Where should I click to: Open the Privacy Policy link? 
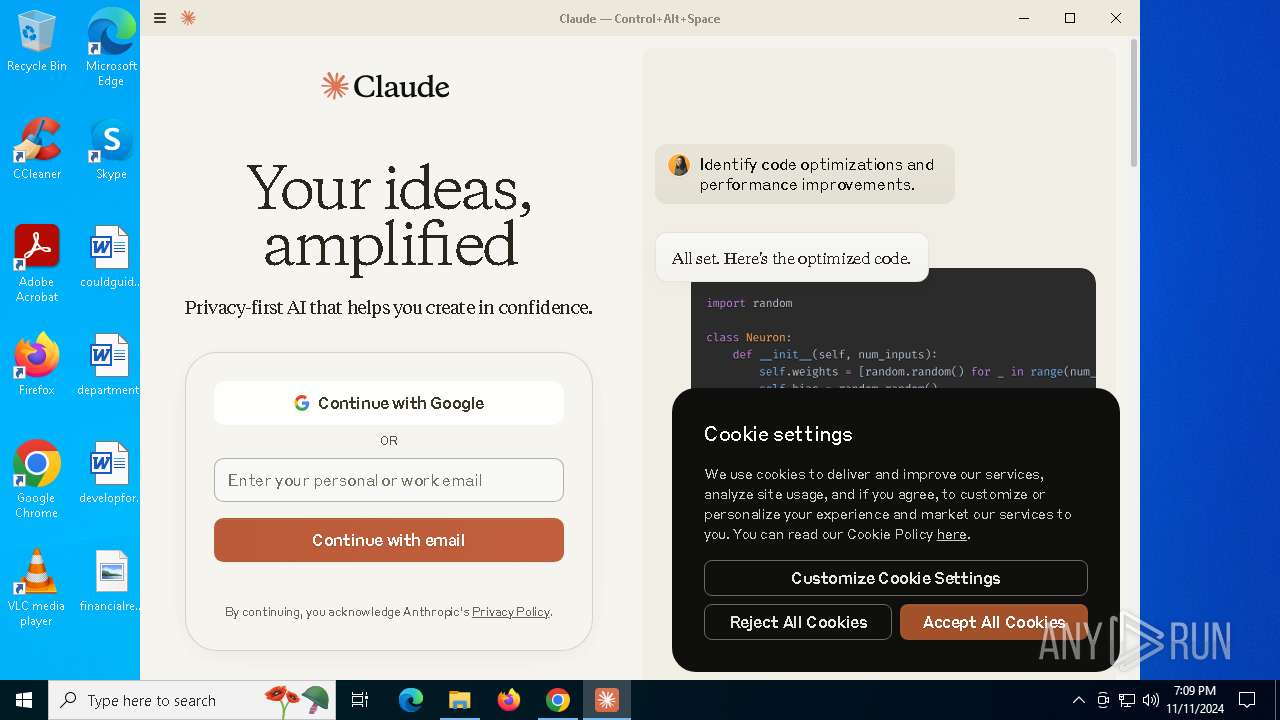tap(510, 612)
